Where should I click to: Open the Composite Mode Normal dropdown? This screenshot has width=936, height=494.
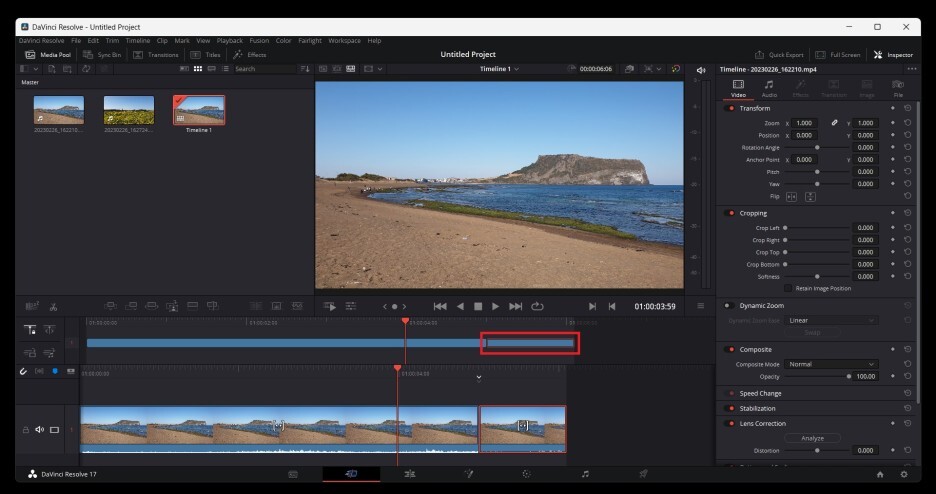831,364
